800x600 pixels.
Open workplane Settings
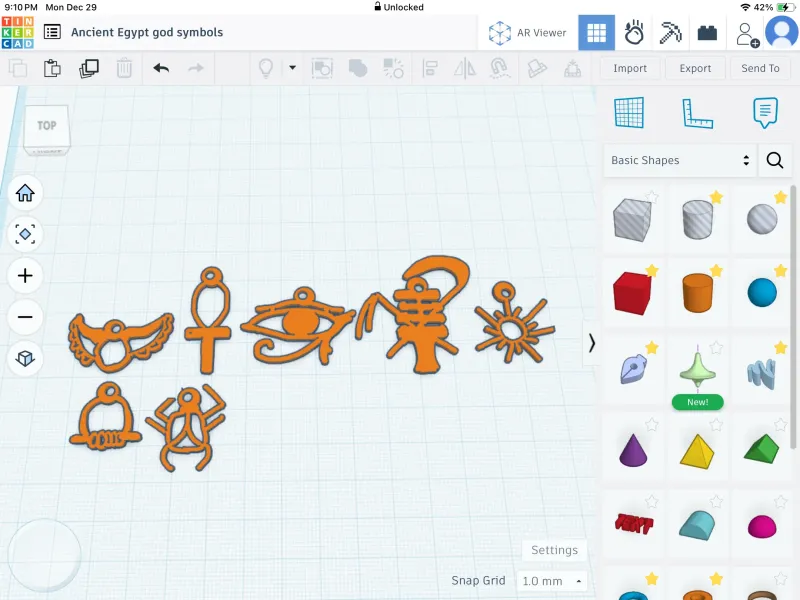(x=555, y=550)
